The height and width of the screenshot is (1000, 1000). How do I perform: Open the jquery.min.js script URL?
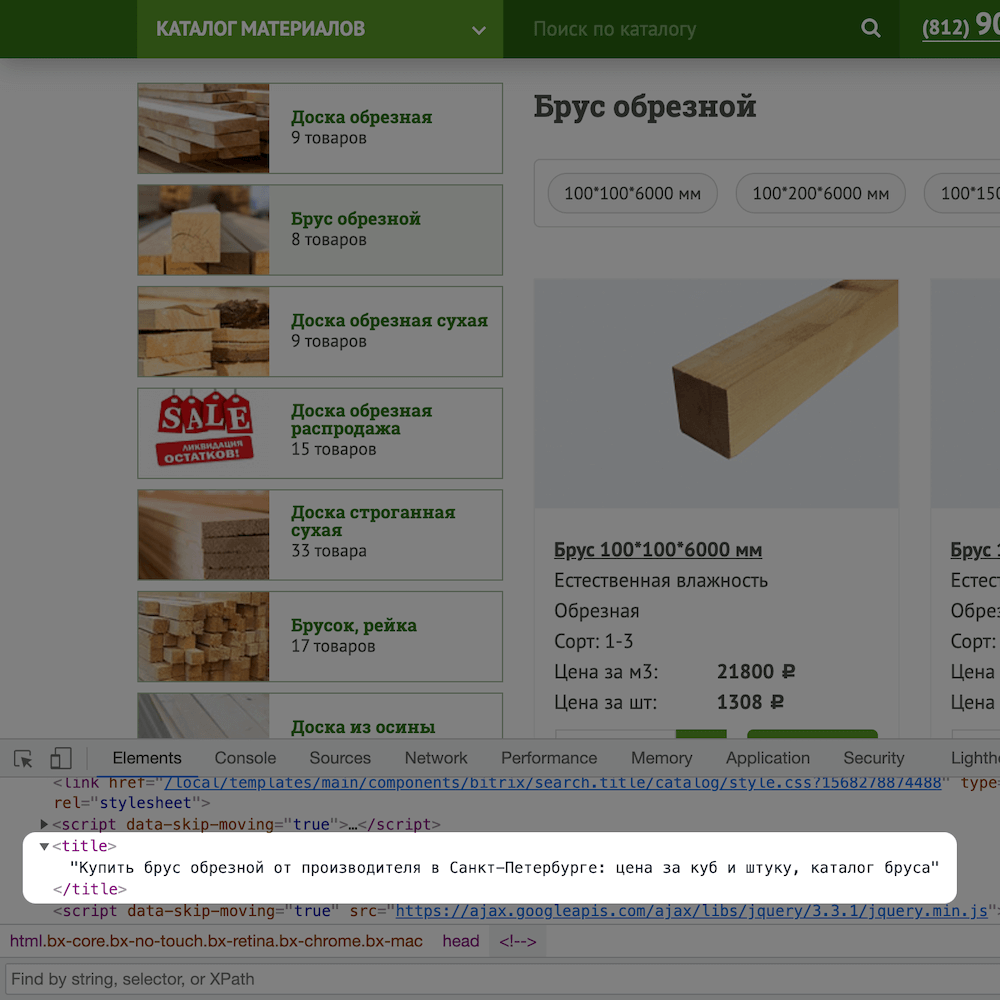[x=692, y=911]
